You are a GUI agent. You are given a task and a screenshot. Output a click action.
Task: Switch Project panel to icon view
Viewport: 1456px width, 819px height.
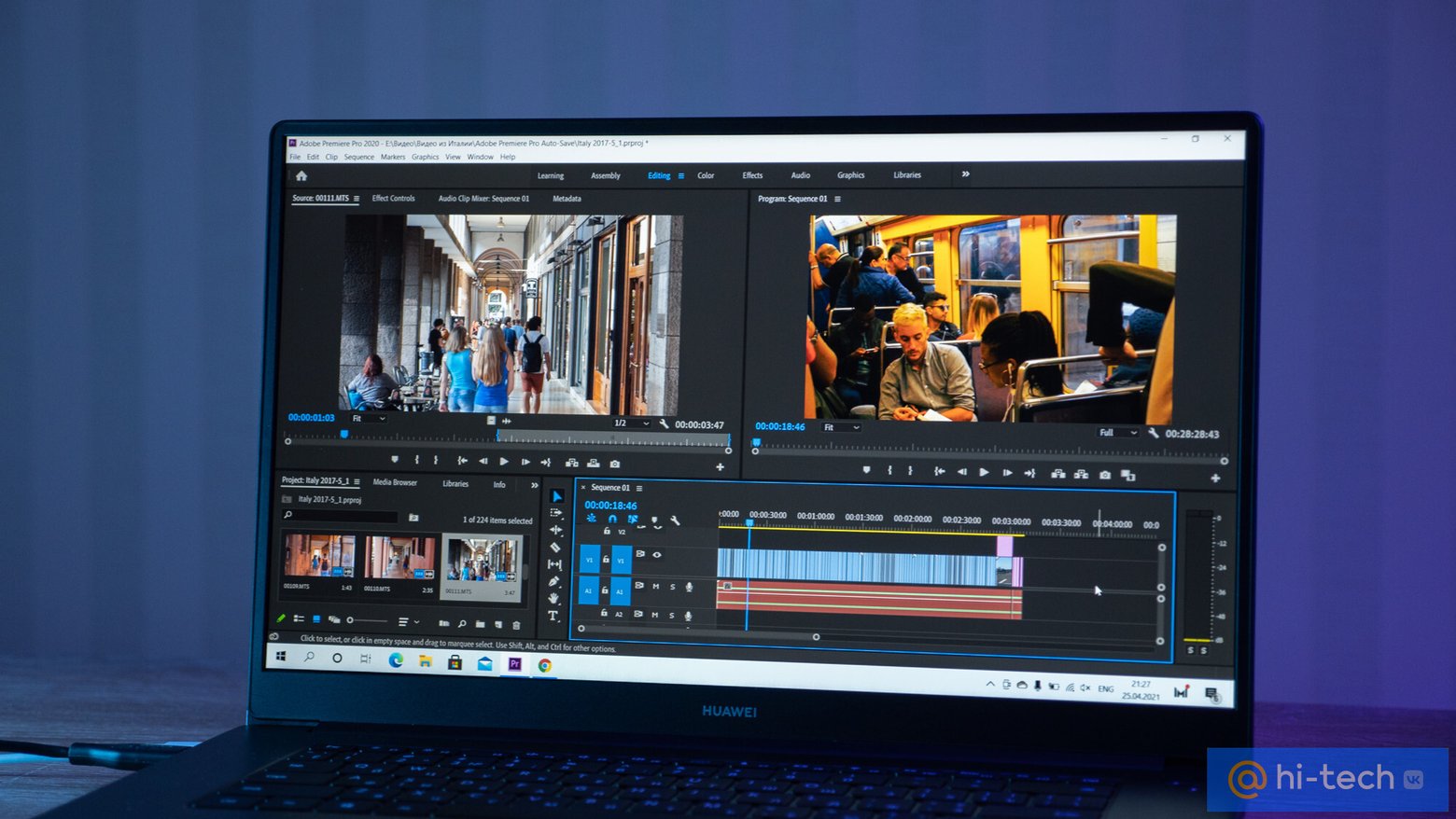(316, 618)
